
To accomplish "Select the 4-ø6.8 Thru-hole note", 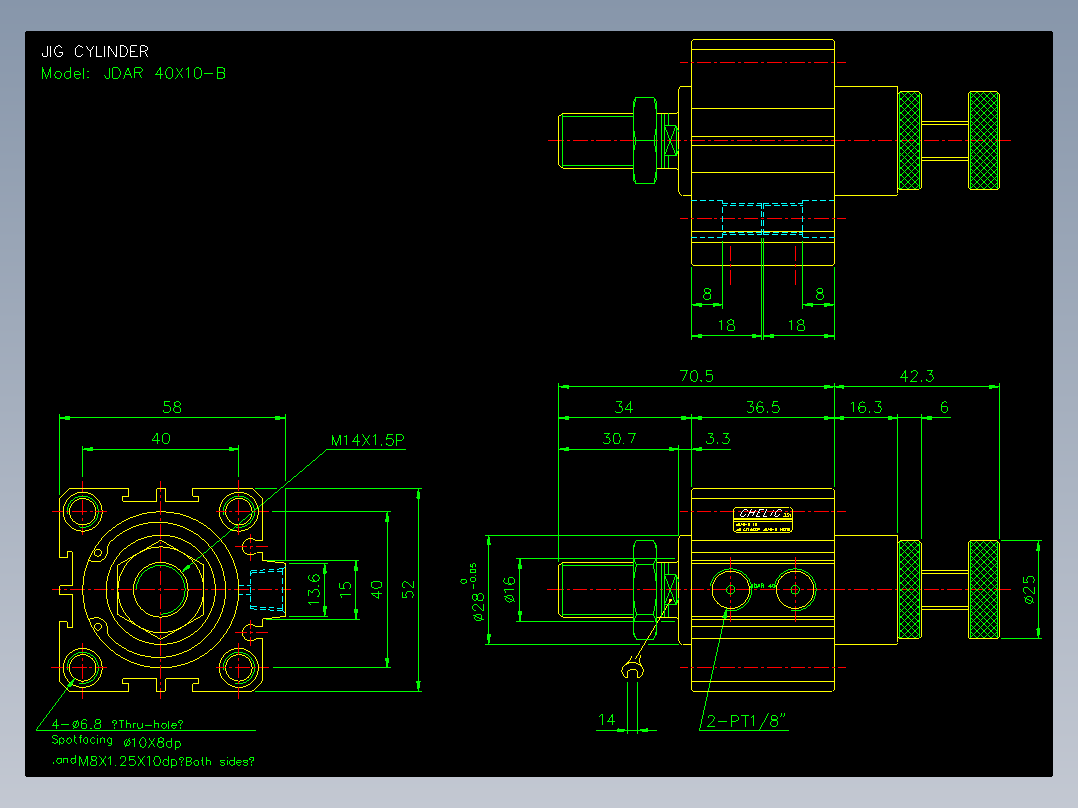I will [118, 724].
